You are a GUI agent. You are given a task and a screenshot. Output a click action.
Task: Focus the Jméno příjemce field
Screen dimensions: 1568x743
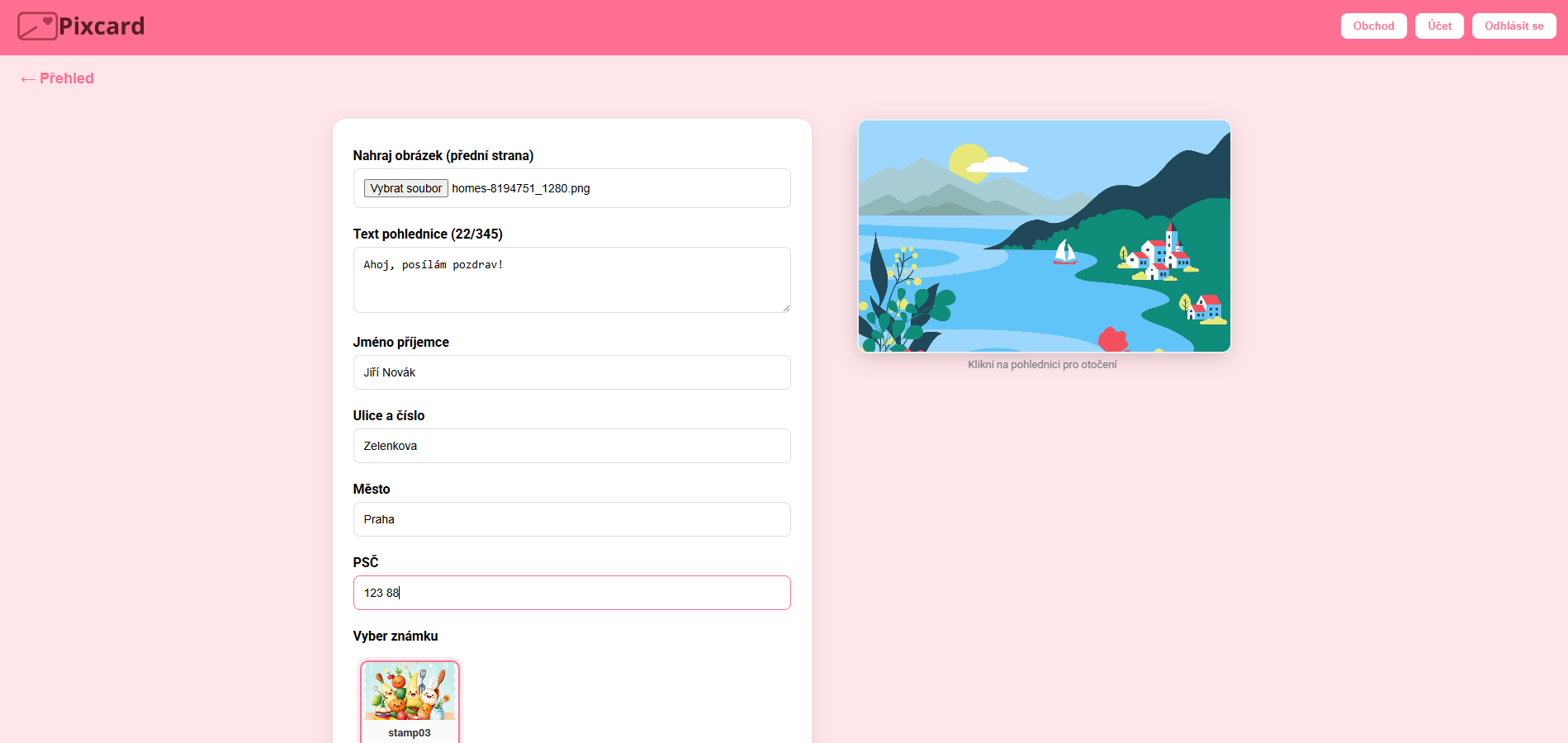pyautogui.click(x=571, y=372)
